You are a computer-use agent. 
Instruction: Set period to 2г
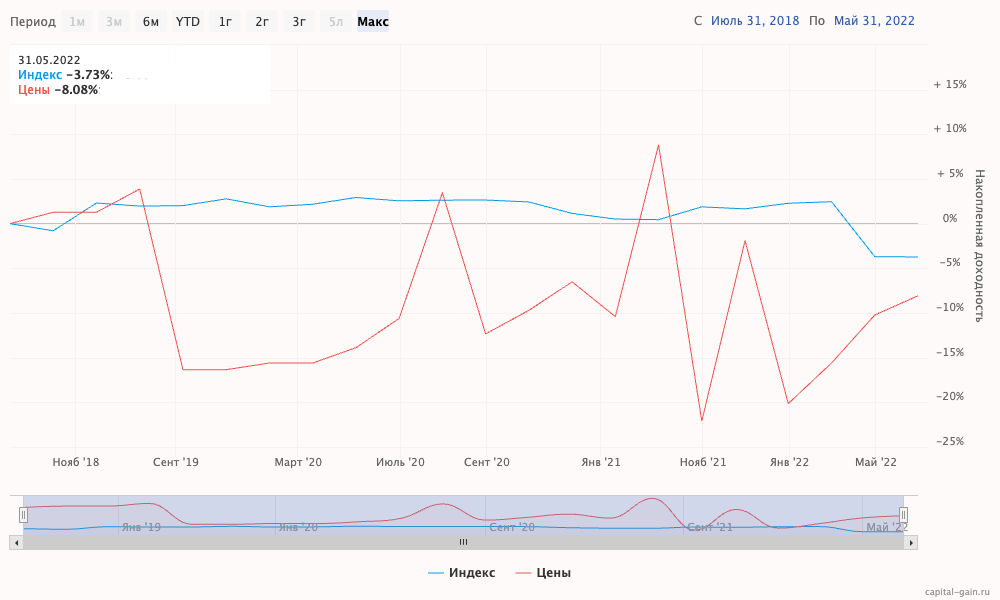(262, 22)
